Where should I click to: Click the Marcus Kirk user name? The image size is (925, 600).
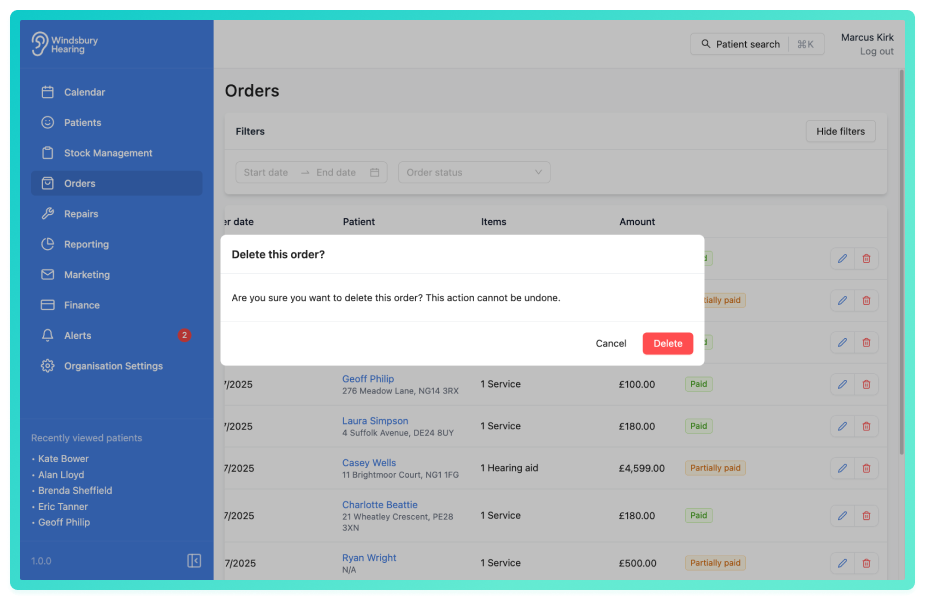coord(867,37)
